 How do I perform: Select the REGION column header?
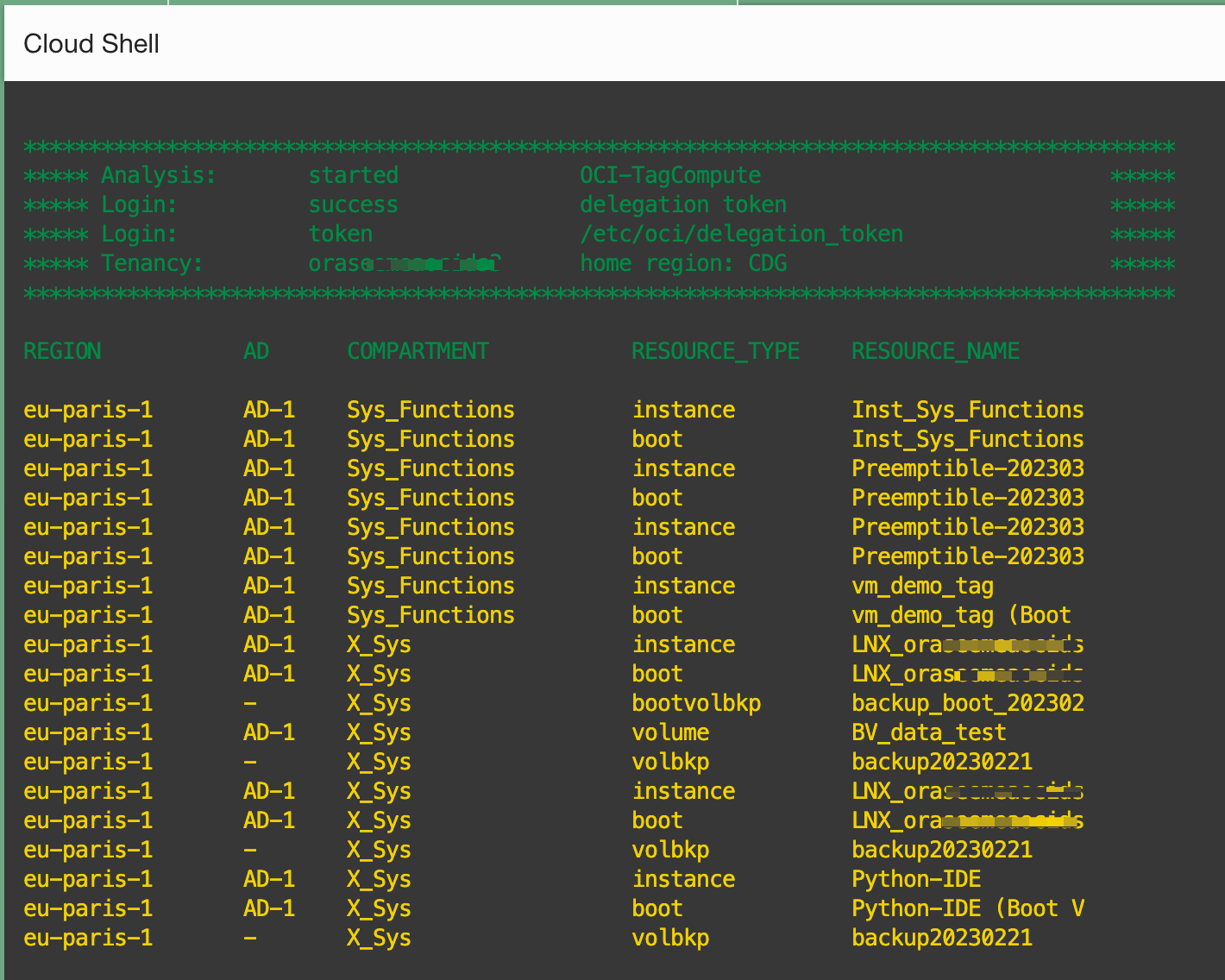[62, 351]
